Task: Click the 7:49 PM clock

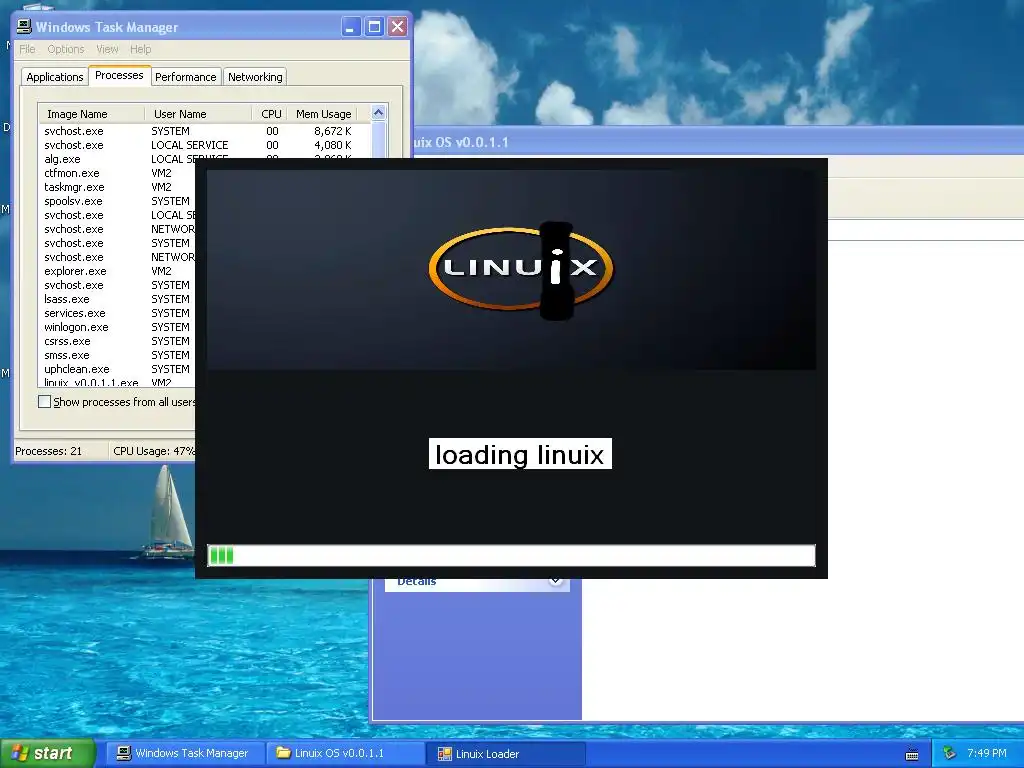Action: point(987,753)
